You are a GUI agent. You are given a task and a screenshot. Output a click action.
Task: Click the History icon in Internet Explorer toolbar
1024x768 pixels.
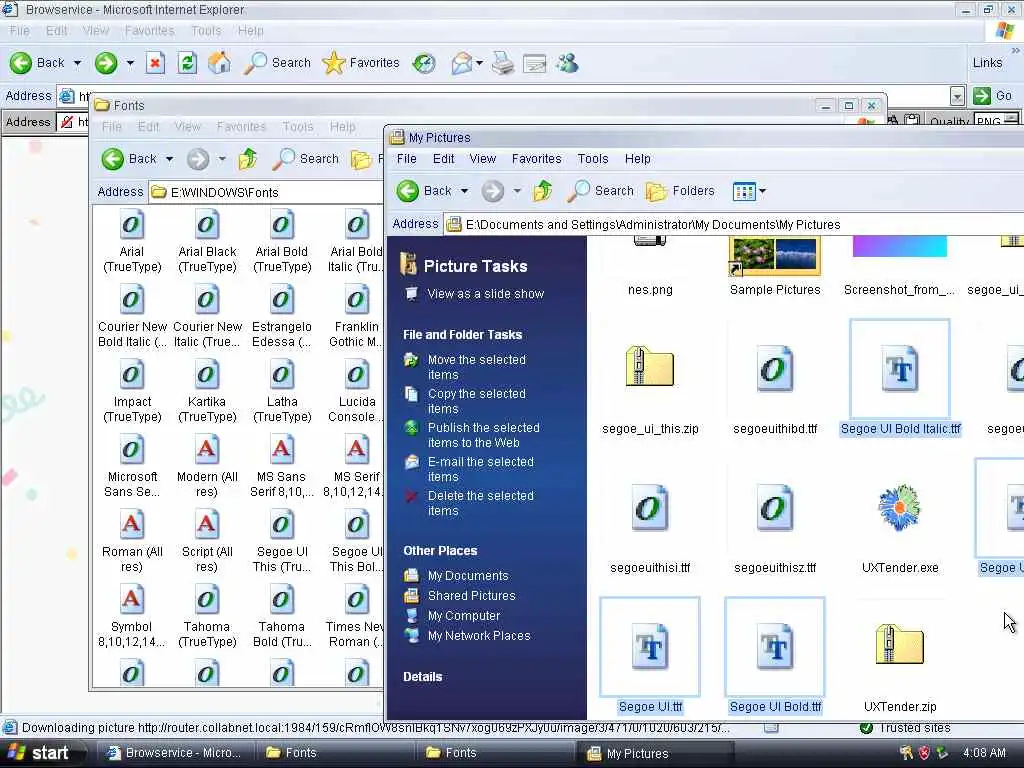[424, 63]
